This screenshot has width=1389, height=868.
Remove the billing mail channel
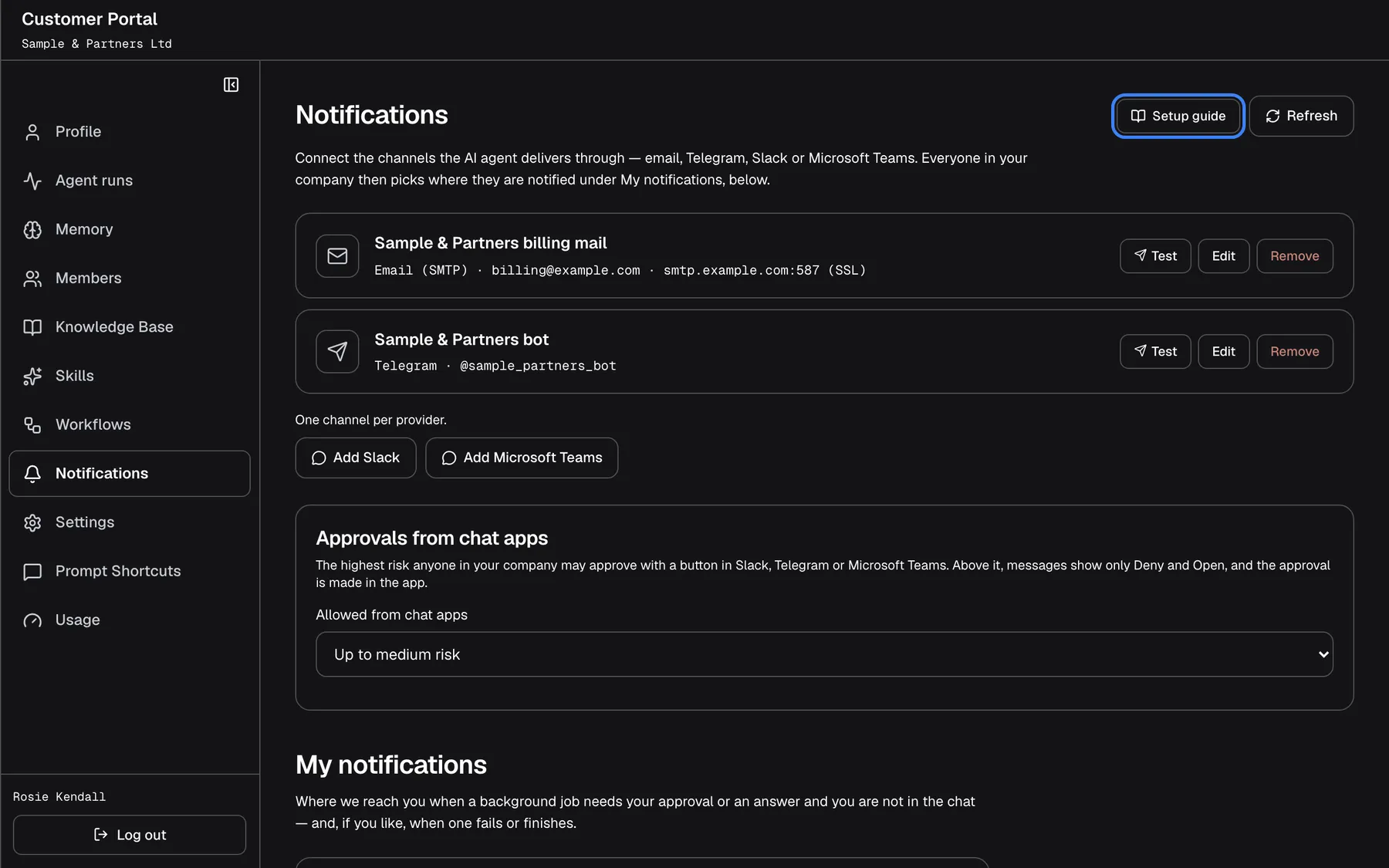(1294, 256)
